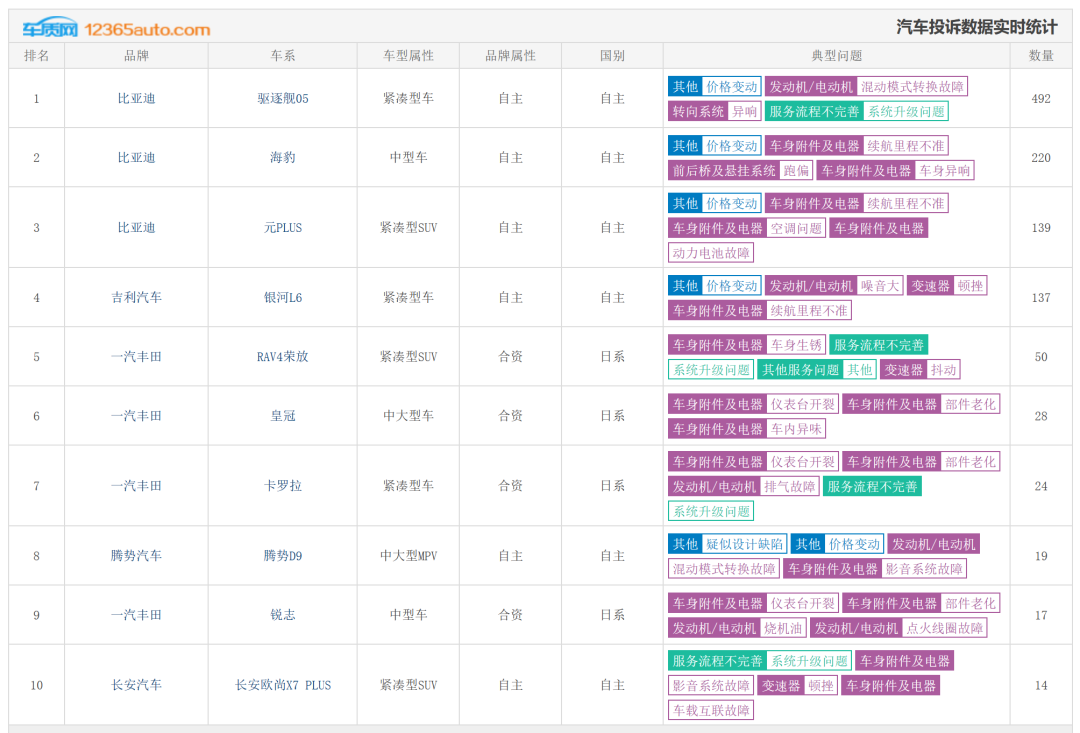Screen dimensions: 1080x733
Task: Click 中大型MPV in the 腾势D9 row
Action: pos(408,556)
